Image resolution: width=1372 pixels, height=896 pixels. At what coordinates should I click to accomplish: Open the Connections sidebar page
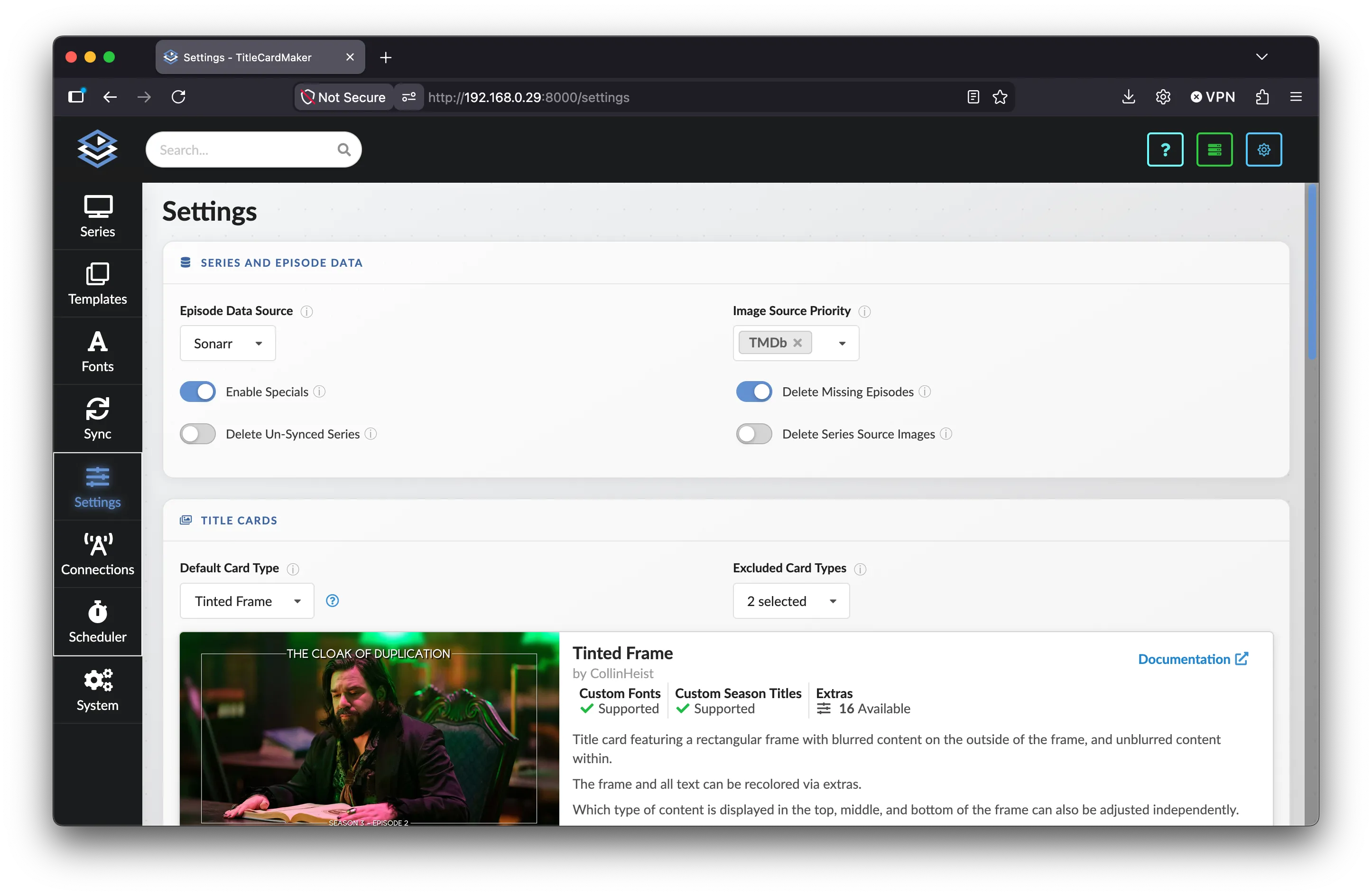click(97, 555)
